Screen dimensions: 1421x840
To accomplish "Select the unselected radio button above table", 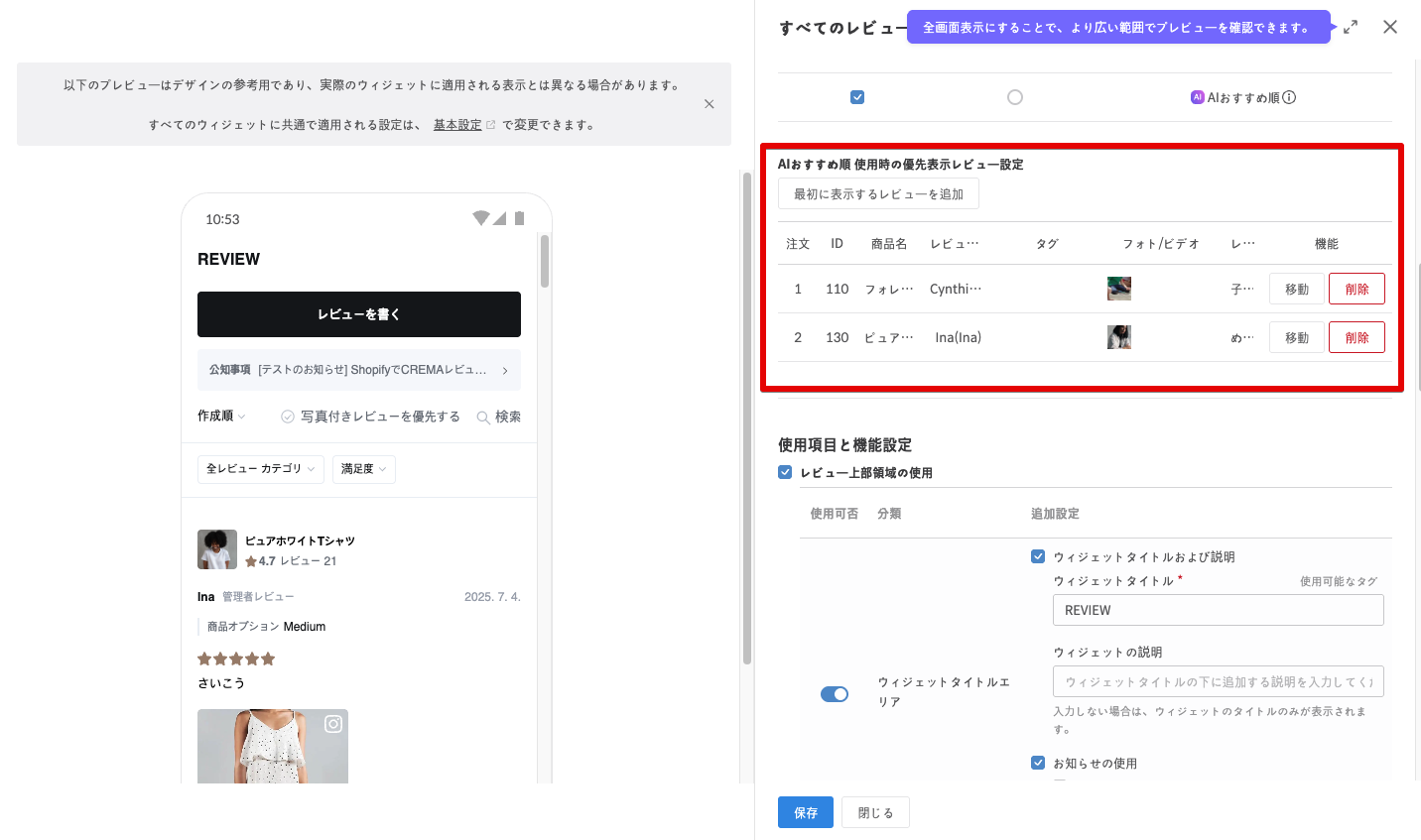I will pos(1014,97).
